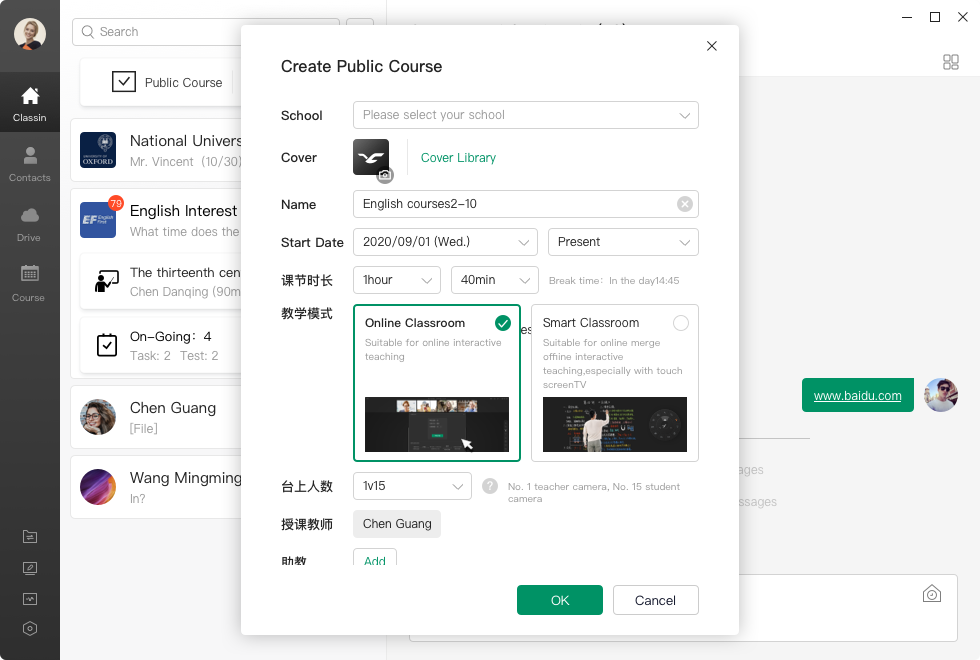Click the screen recording icon in lower sidebar
Screen dimensions: 980x660
click(30, 599)
